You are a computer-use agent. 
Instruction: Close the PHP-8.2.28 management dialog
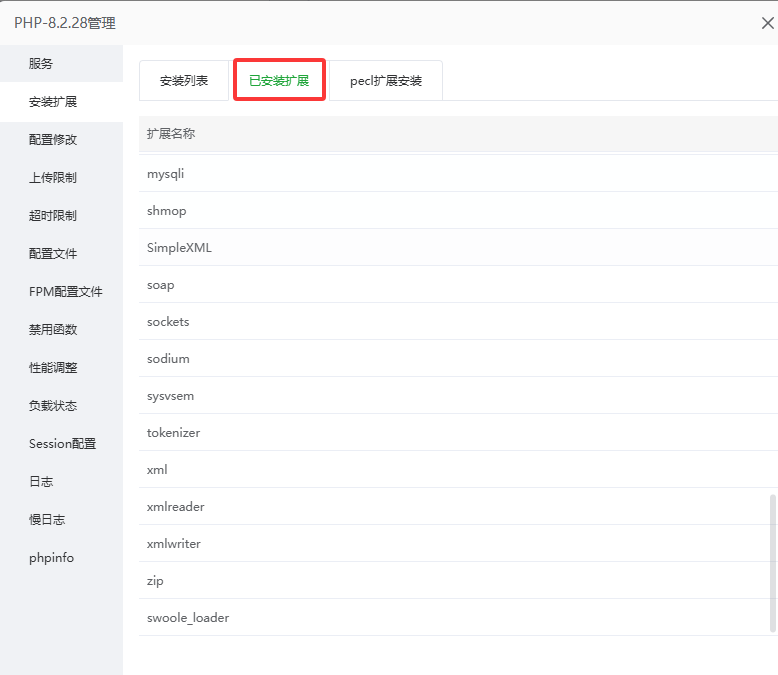pos(767,23)
